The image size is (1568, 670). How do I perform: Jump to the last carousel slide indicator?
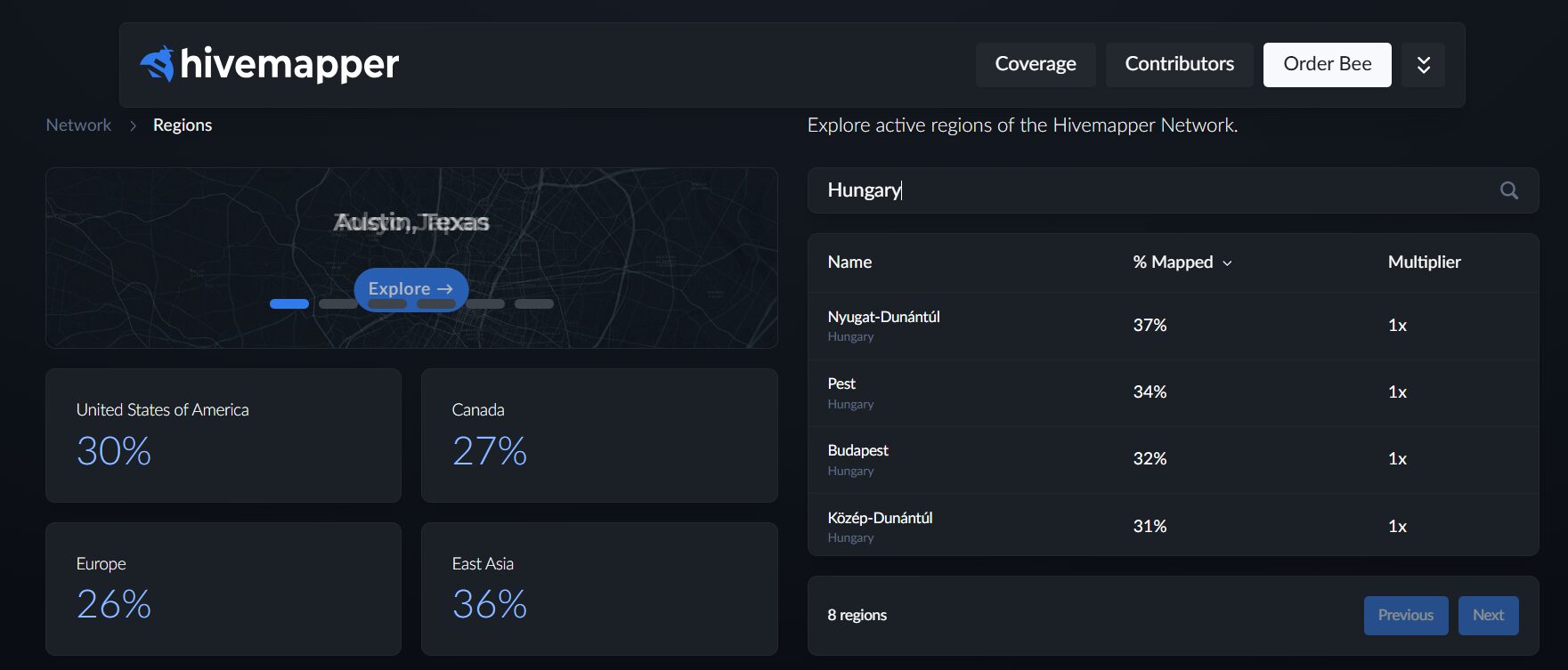[534, 304]
